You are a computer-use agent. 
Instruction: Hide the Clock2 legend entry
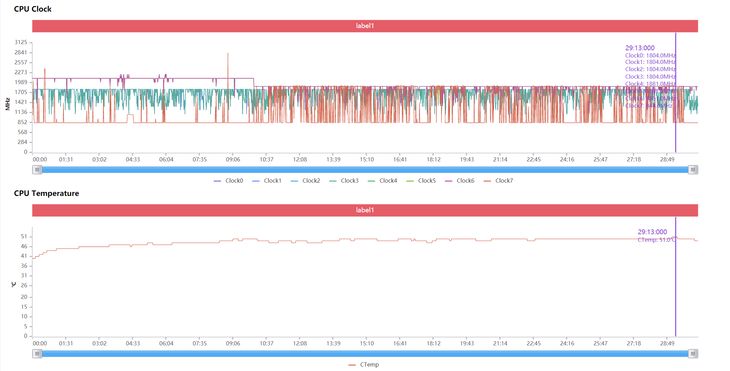[x=305, y=181]
